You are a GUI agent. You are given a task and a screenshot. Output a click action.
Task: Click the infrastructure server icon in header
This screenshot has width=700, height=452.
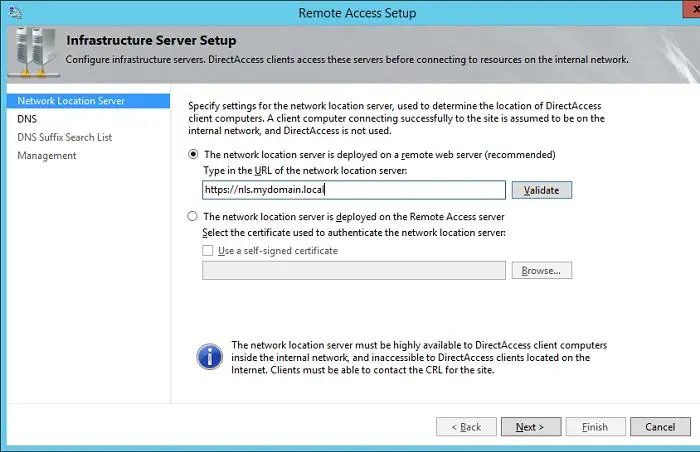(30, 50)
